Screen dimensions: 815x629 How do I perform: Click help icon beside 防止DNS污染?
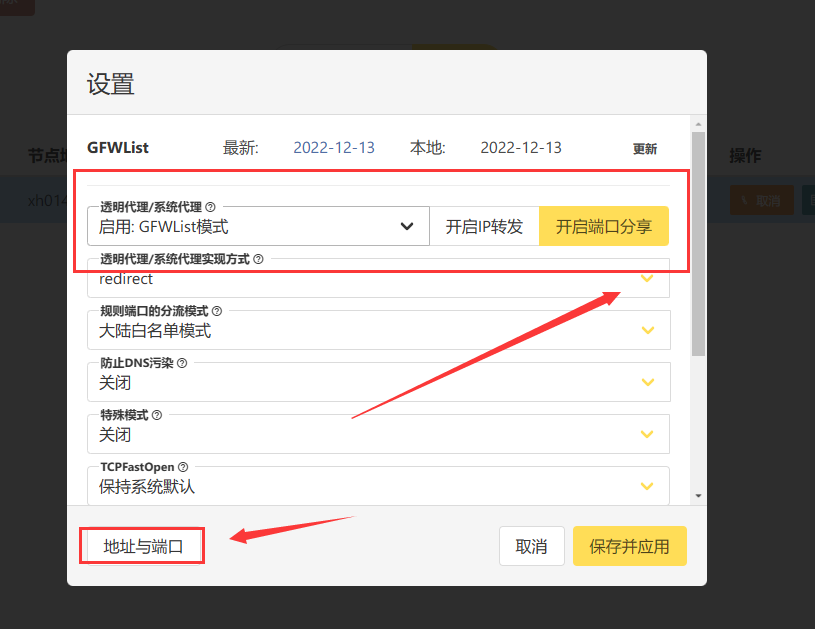coord(182,363)
